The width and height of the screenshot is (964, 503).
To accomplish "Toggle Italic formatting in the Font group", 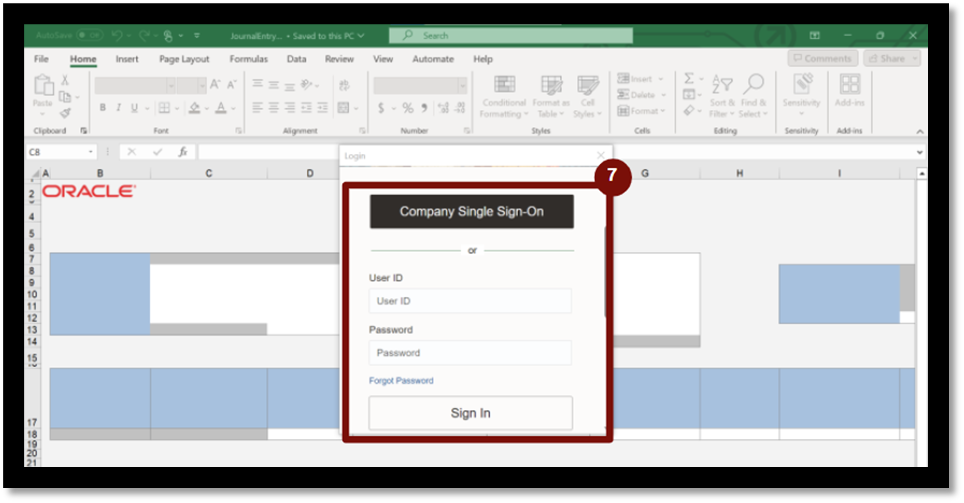I will point(118,108).
